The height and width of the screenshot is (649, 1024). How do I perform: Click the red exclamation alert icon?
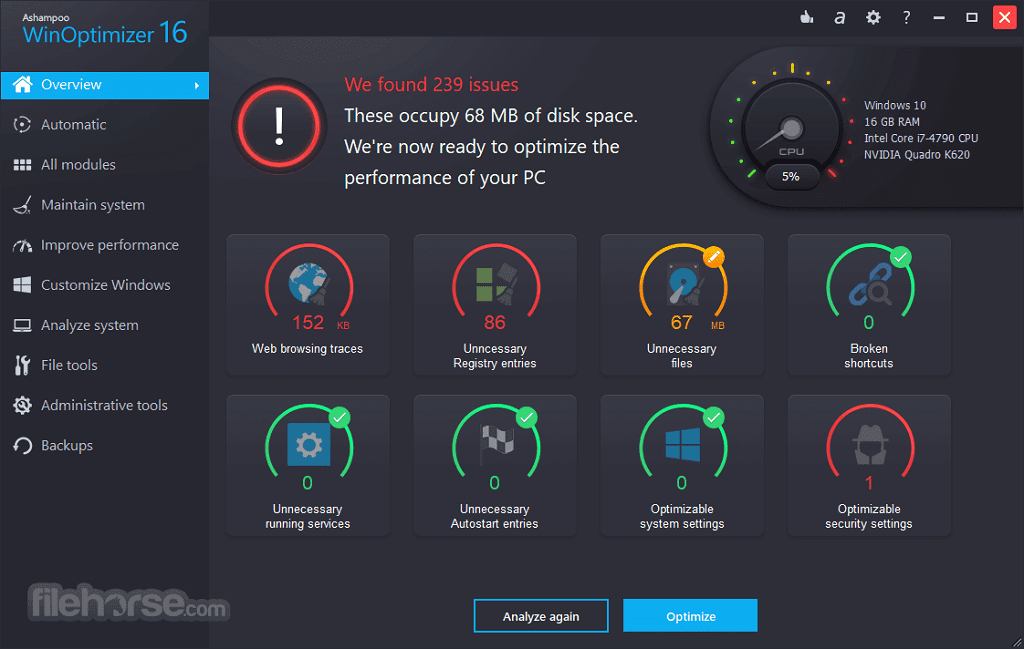[x=280, y=126]
